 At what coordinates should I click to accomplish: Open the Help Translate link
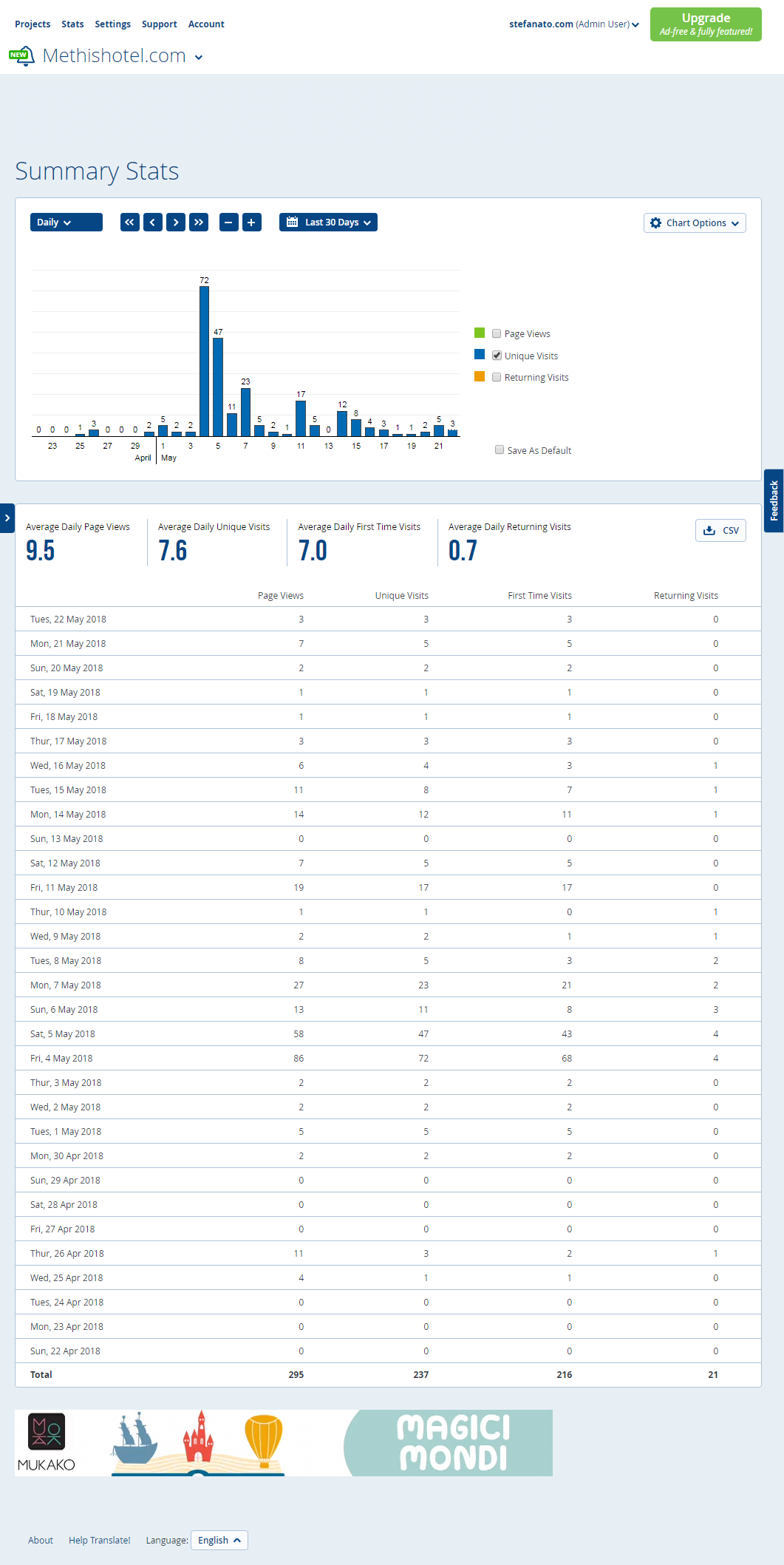pyautogui.click(x=100, y=1540)
